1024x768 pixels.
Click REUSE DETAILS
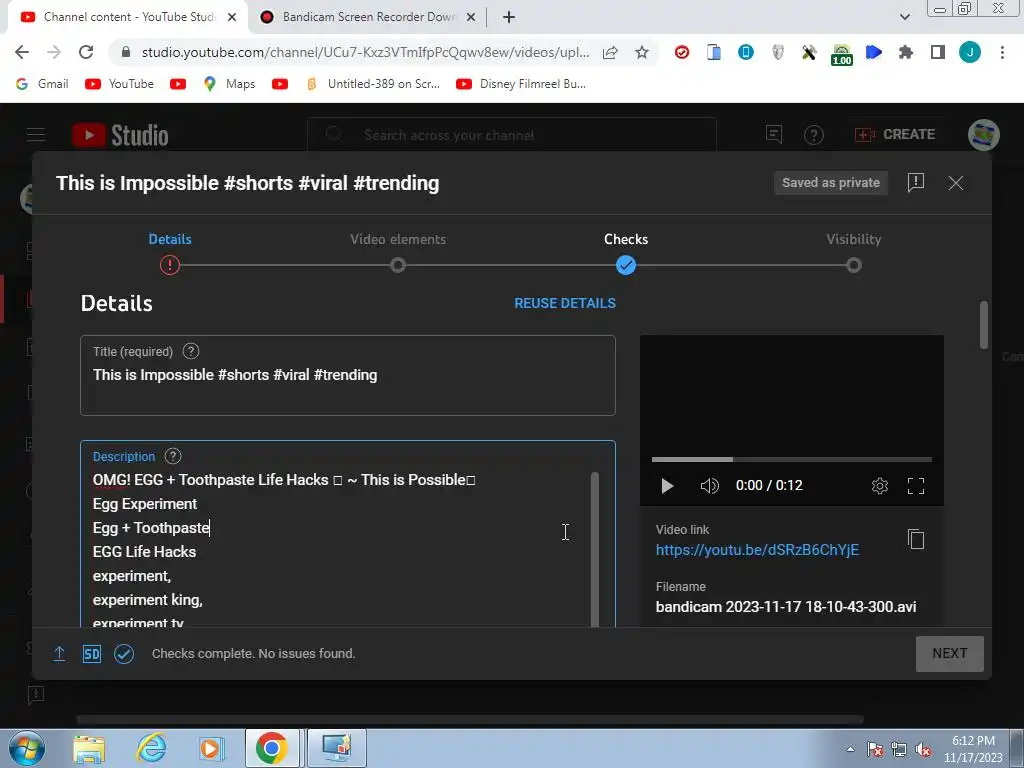[x=565, y=303]
